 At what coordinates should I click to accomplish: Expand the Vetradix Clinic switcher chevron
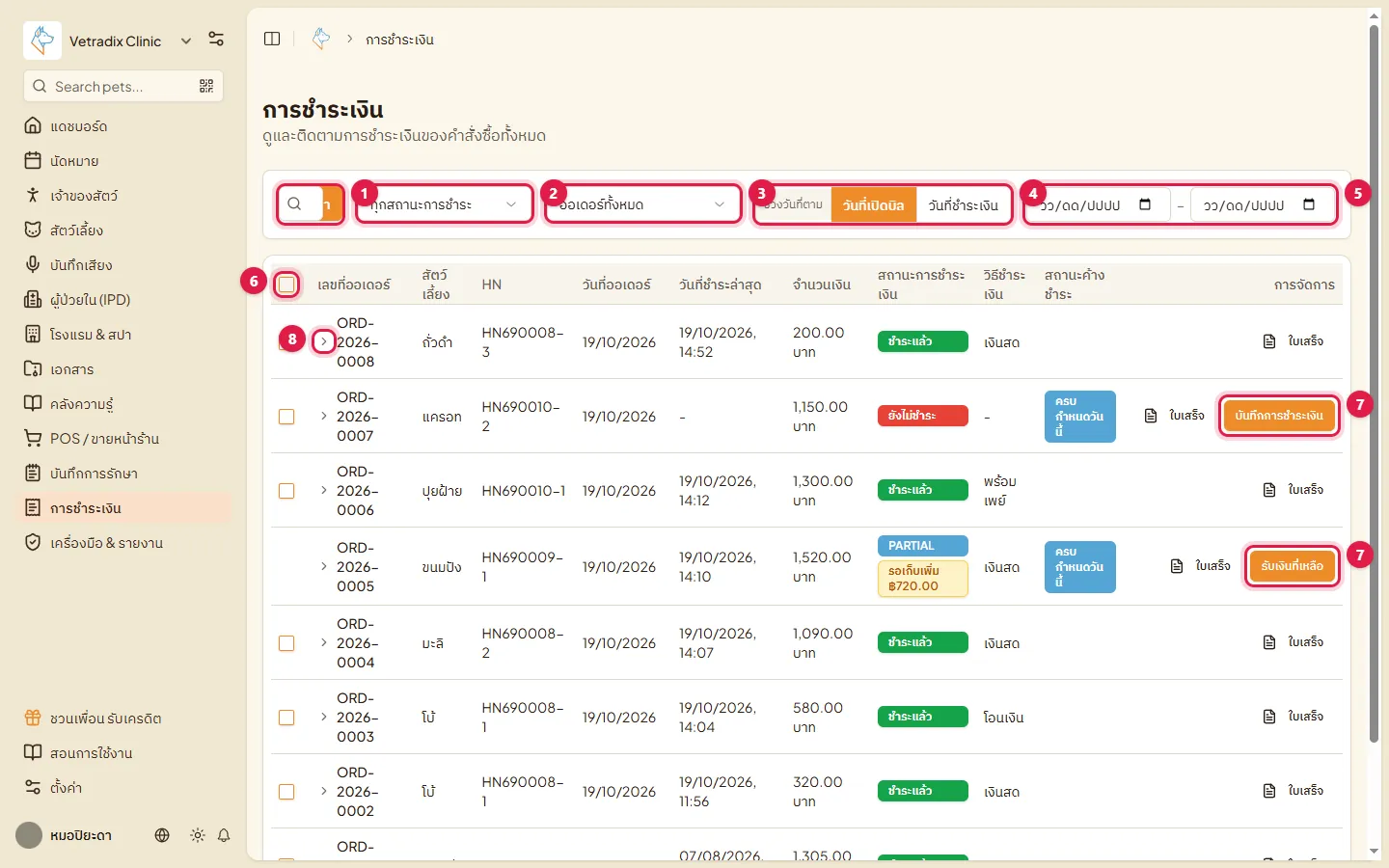pyautogui.click(x=186, y=41)
